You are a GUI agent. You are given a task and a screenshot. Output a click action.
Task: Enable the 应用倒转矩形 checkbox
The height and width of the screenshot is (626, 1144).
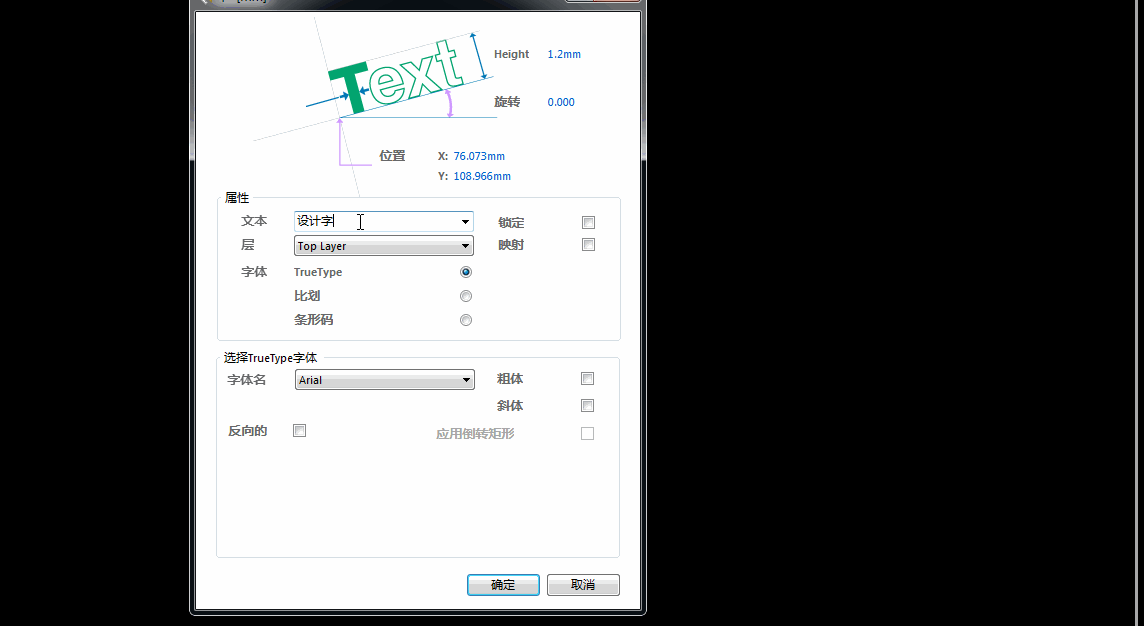point(587,432)
